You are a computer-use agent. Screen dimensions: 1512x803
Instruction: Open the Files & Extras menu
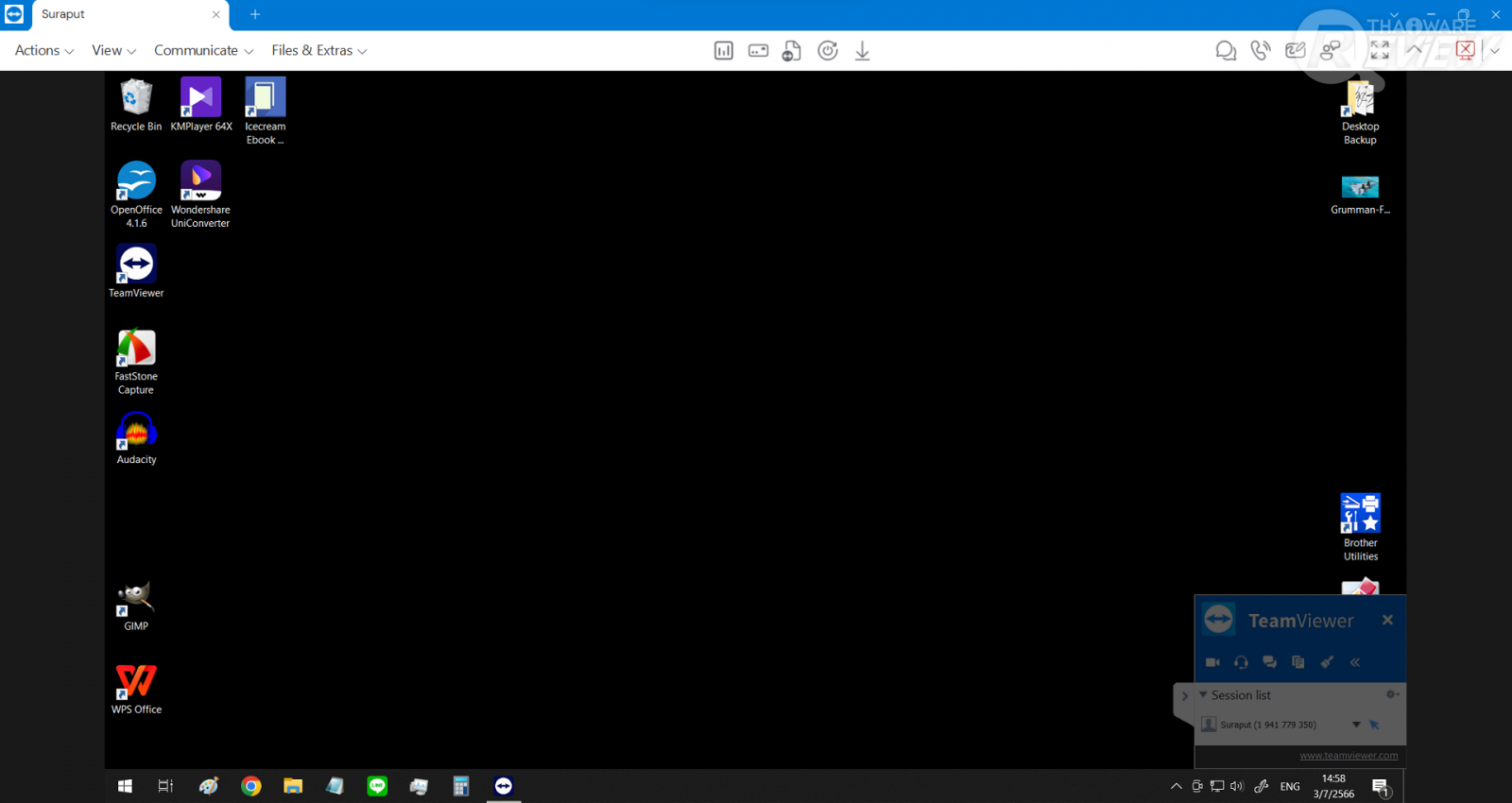click(x=318, y=51)
